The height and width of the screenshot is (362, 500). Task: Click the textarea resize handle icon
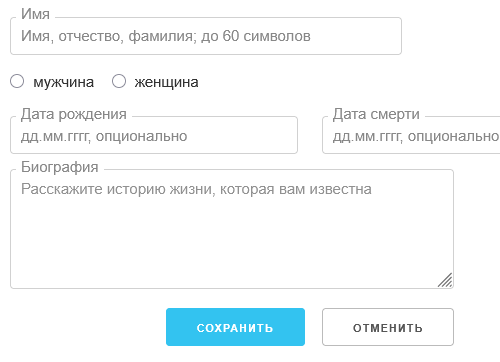tap(445, 280)
